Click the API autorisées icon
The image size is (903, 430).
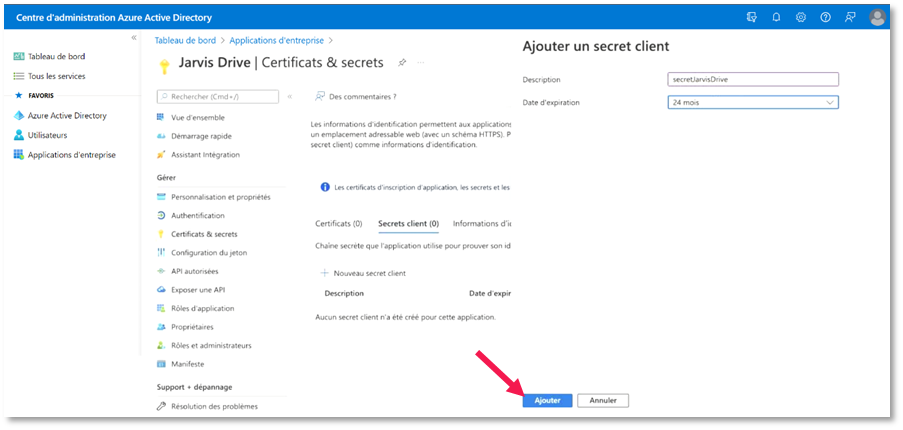[x=161, y=271]
